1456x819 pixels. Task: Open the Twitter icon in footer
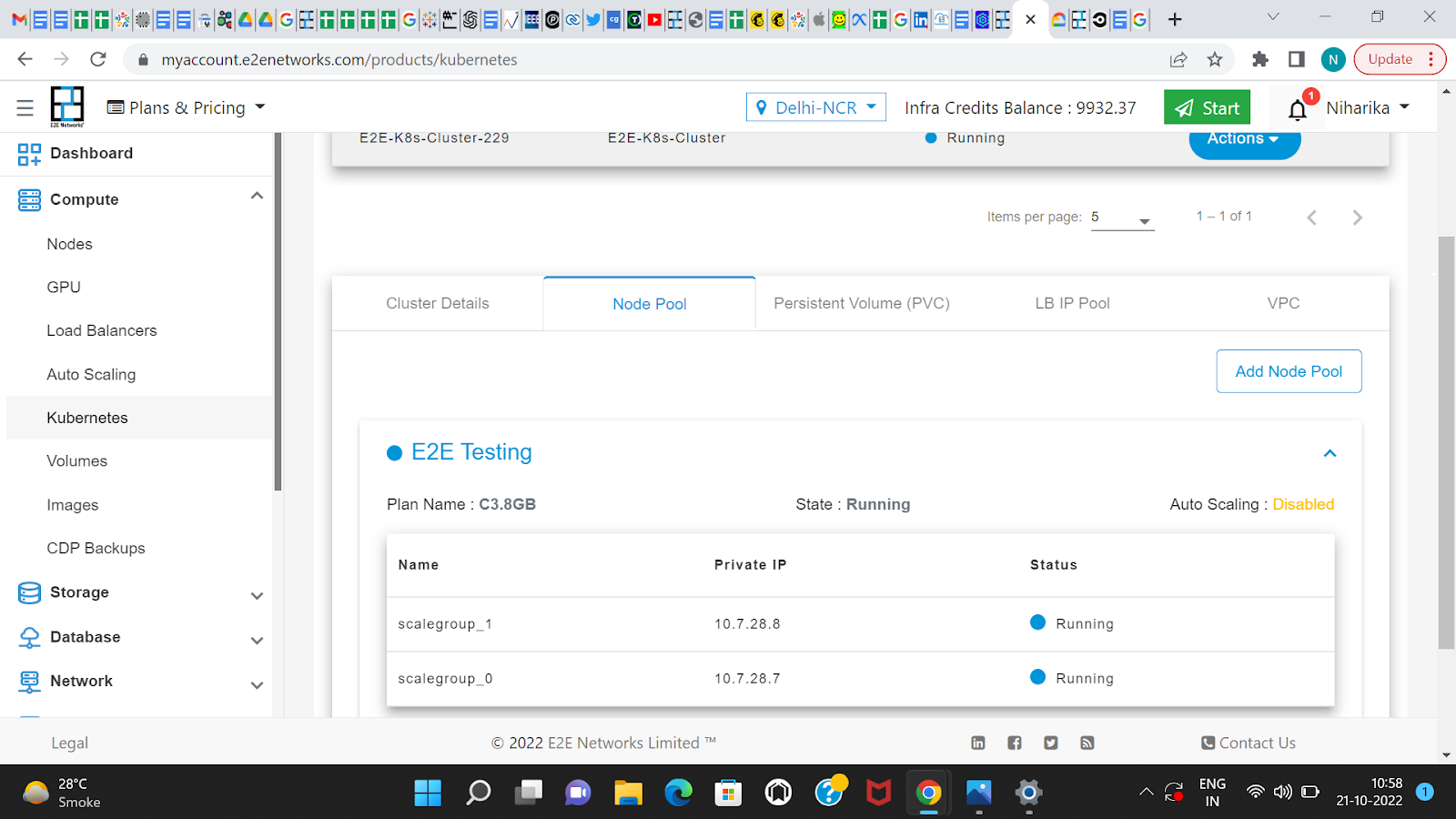coord(1051,743)
